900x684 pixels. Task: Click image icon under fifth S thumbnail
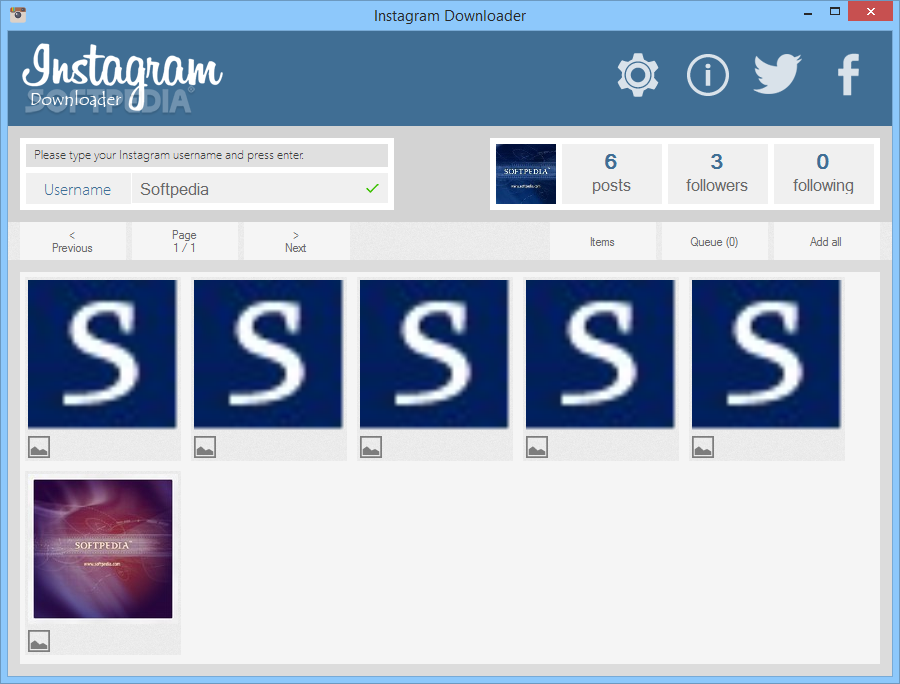point(703,447)
